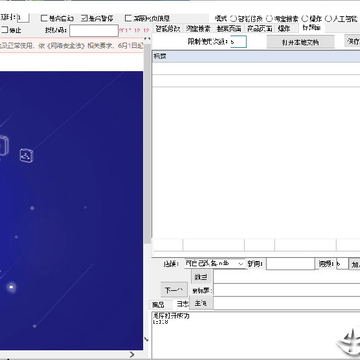Click the 打开本地文档 button

[300, 42]
